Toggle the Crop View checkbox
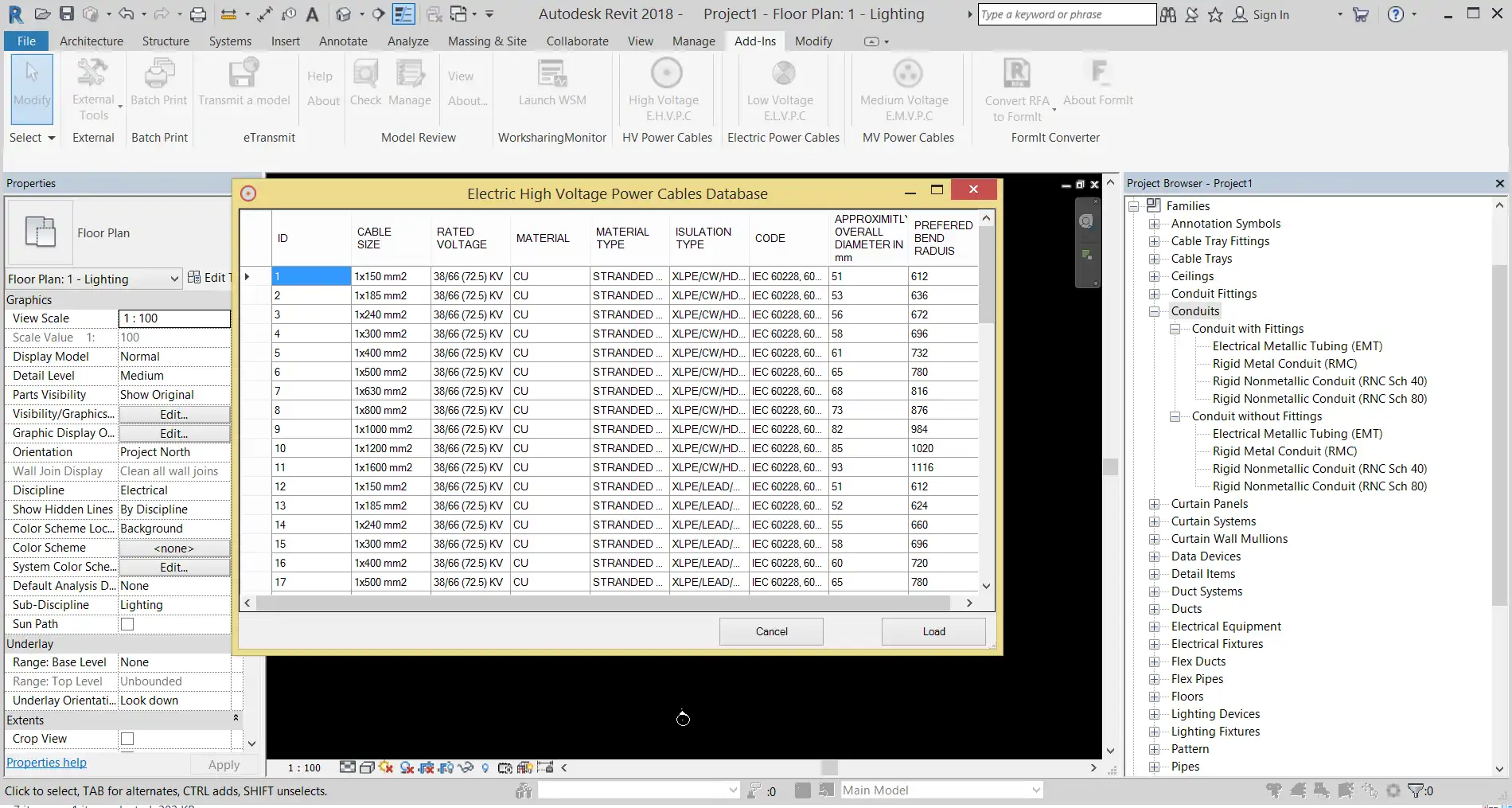Screen dimensions: 1512x808 pyautogui.click(x=127, y=739)
